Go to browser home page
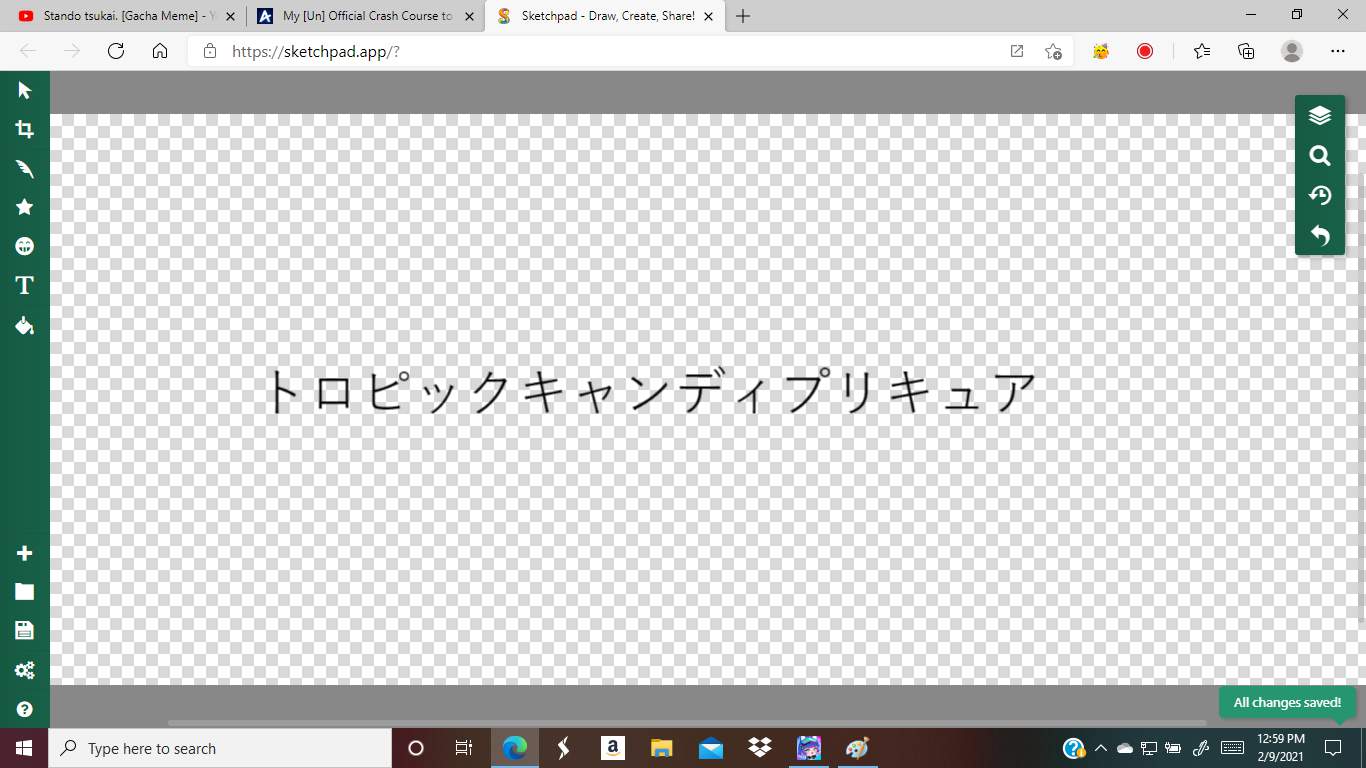The width and height of the screenshot is (1366, 768). coord(160,51)
